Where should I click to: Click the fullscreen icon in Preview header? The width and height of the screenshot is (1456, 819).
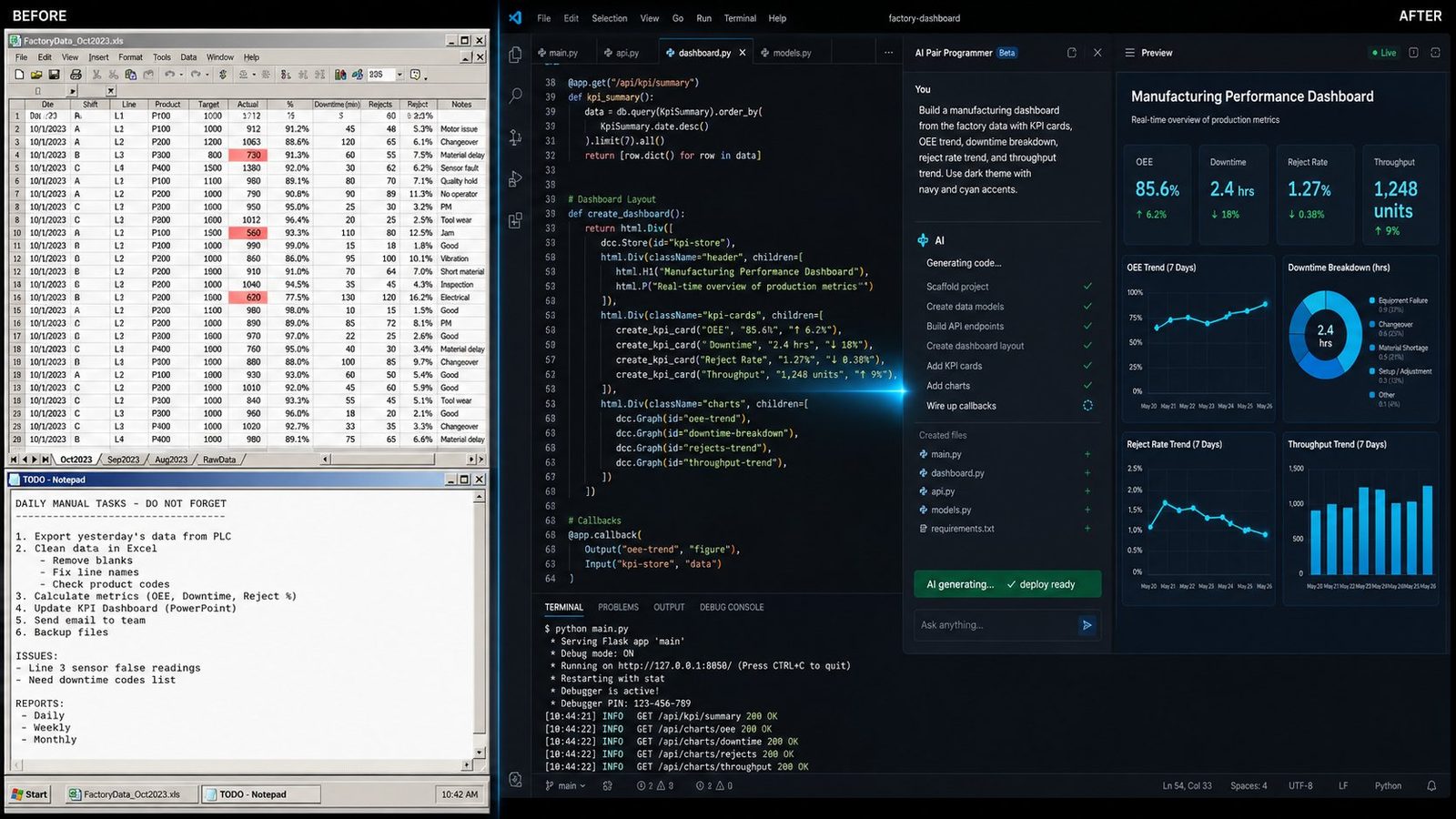click(1435, 53)
